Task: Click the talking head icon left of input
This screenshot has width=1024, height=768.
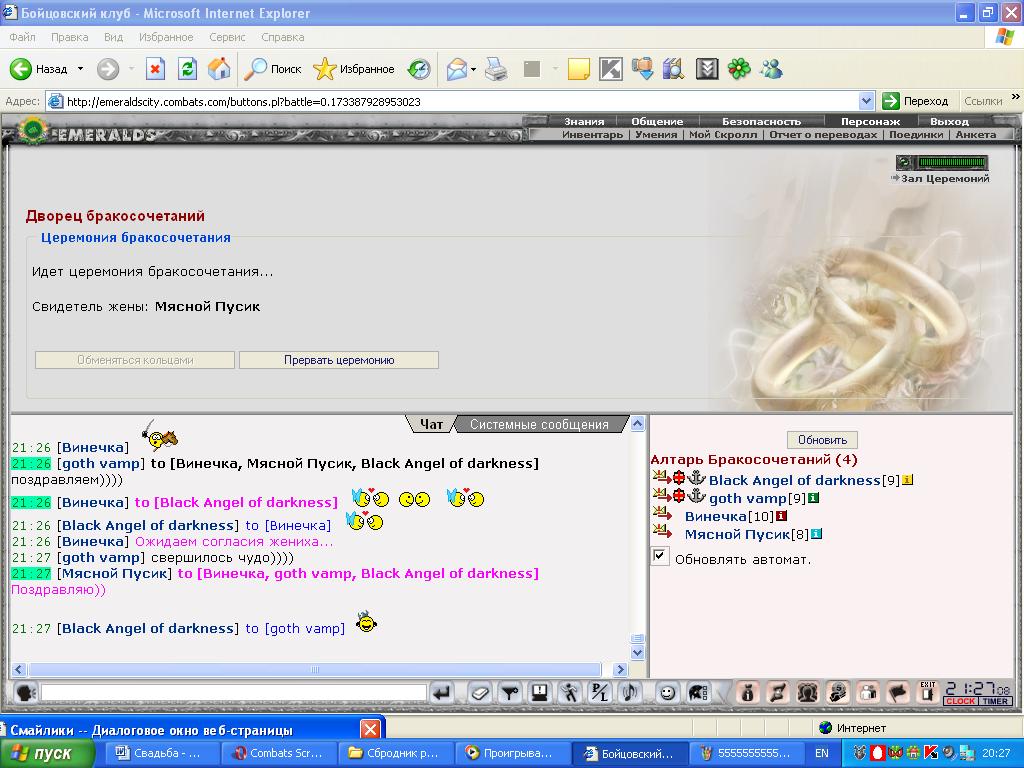Action: (25, 692)
